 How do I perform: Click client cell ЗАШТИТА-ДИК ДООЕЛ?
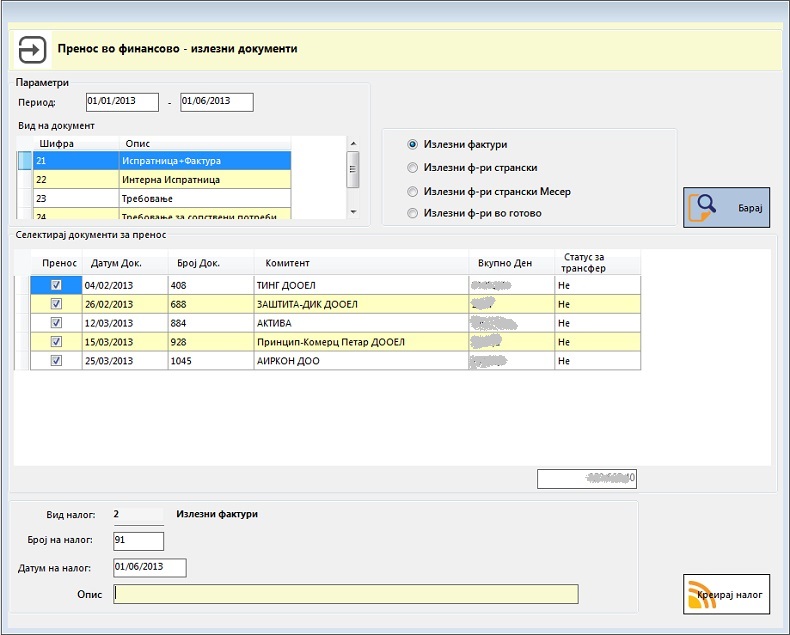tap(361, 304)
